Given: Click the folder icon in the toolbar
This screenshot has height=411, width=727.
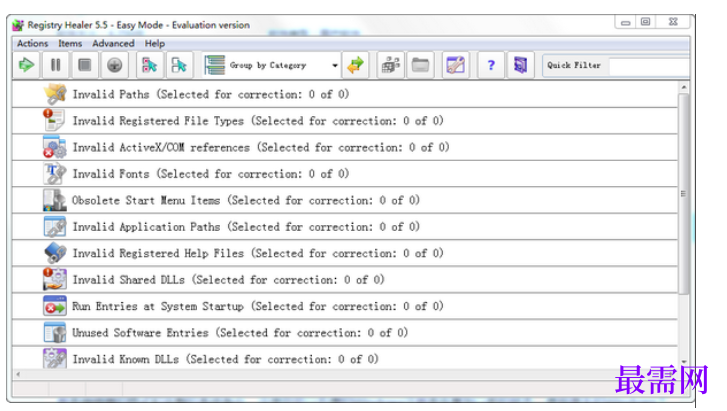Looking at the screenshot, I should coord(421,65).
